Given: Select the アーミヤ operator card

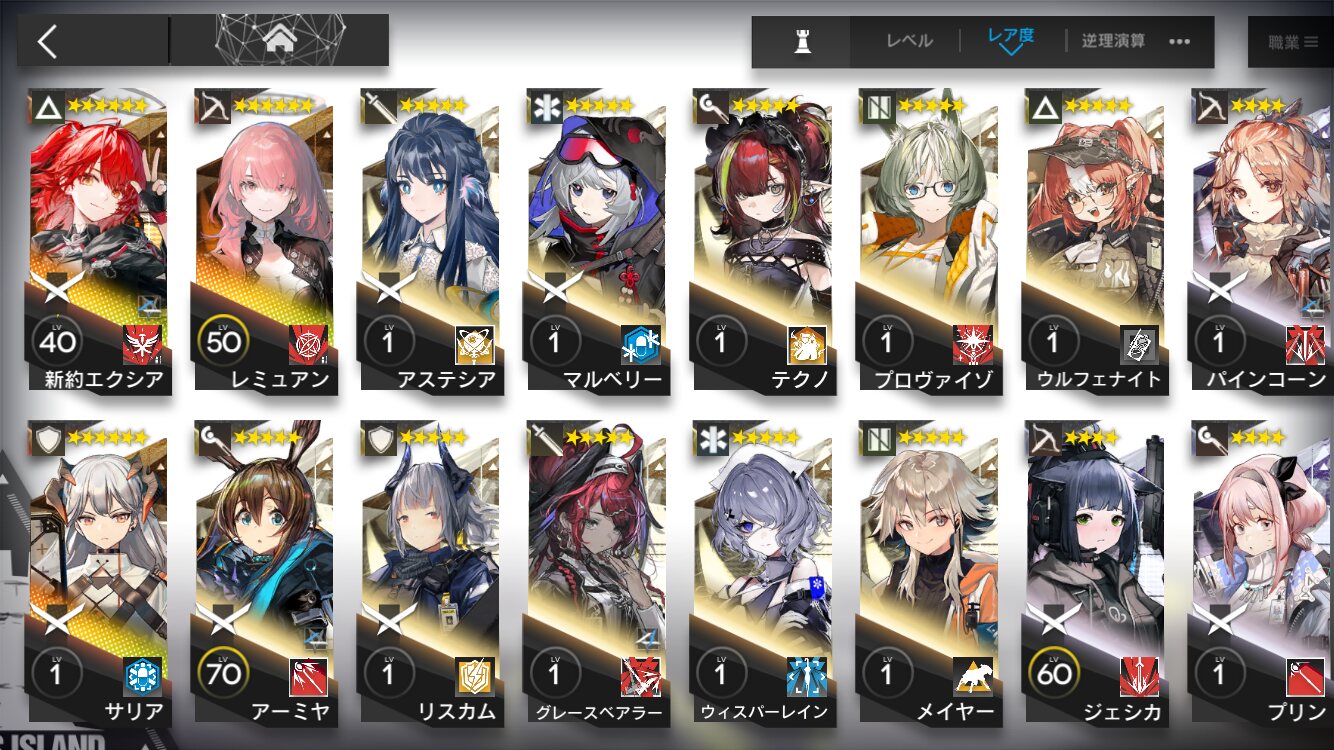Looking at the screenshot, I should [264, 575].
